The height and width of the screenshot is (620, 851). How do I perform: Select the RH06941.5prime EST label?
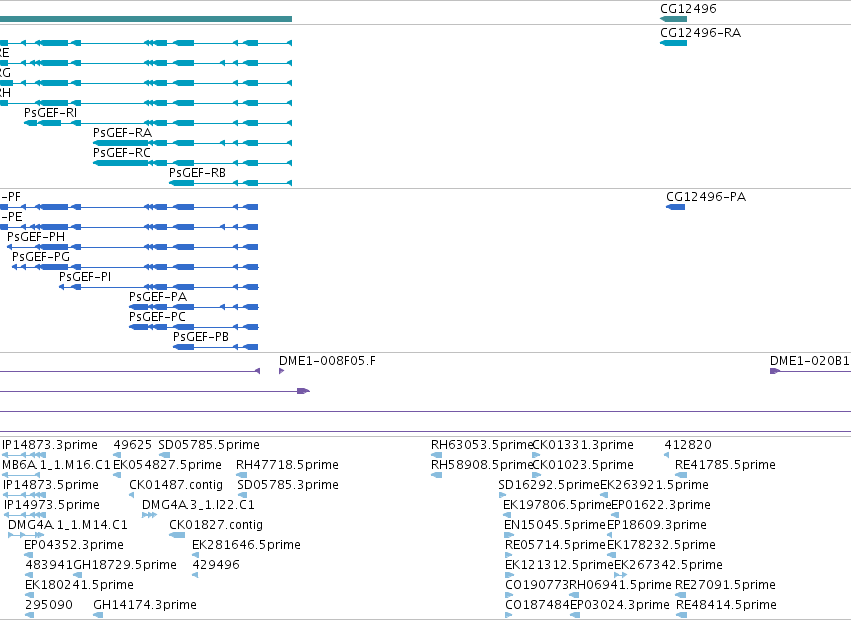coord(620,585)
